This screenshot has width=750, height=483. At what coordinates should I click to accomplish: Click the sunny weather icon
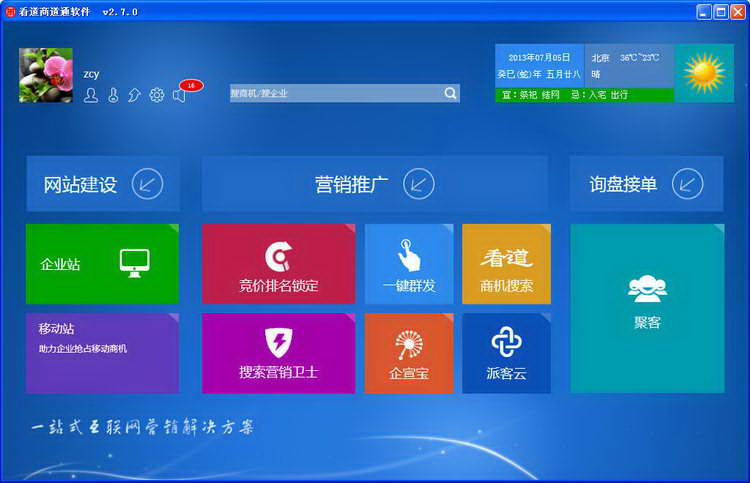pyautogui.click(x=704, y=73)
